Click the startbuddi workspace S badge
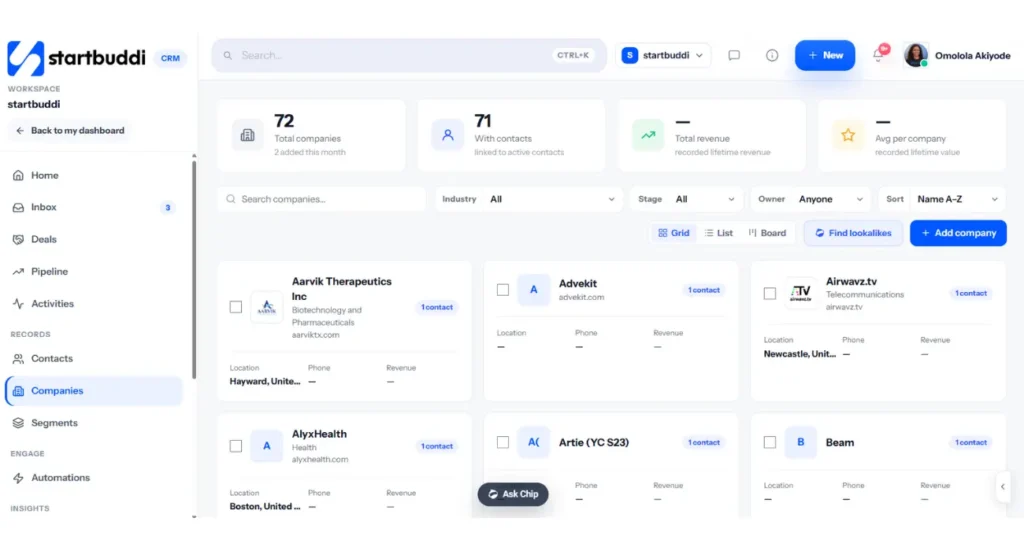Screen dimensions: 1024x551 [630, 55]
